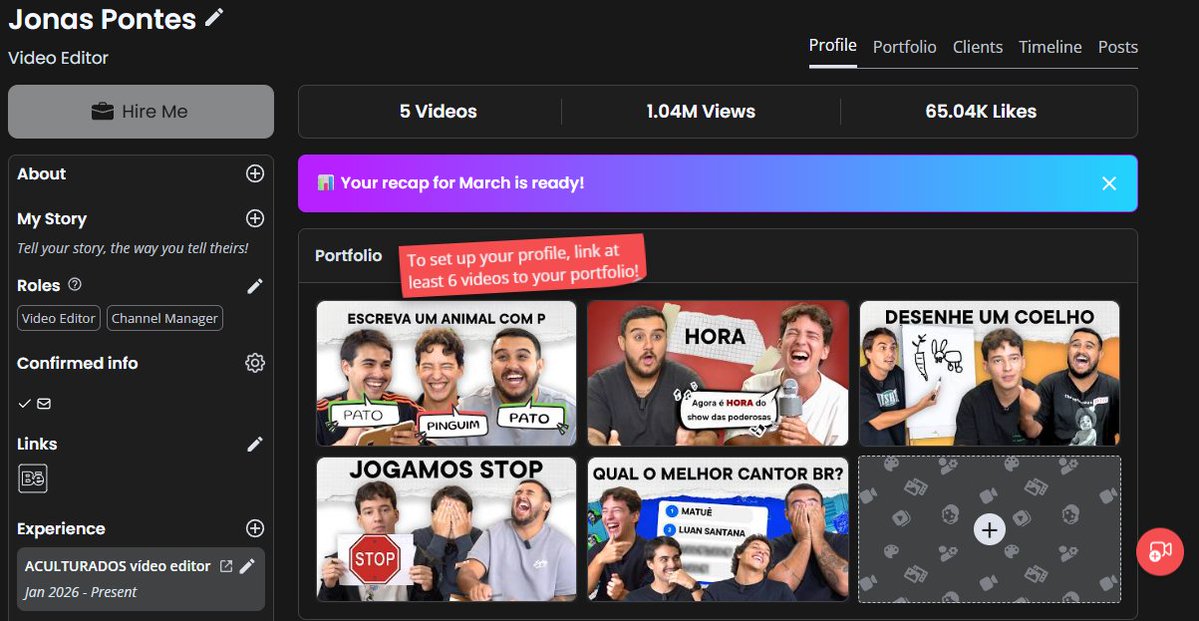1199x621 pixels.
Task: Click the red 'link at least 6 videos' tip
Action: pos(523,265)
